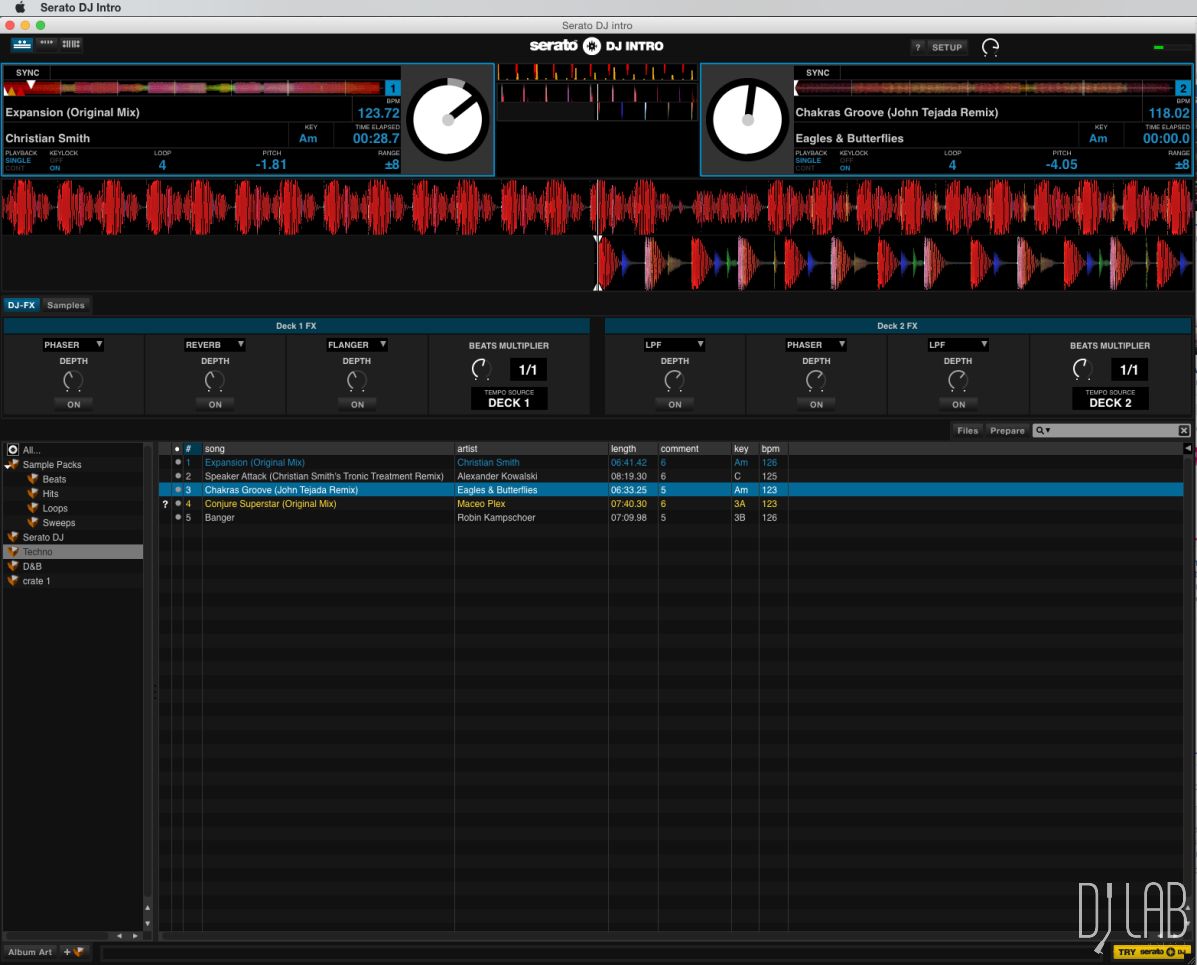This screenshot has height=965, width=1197.
Task: Click the SETUP button
Action: point(946,47)
